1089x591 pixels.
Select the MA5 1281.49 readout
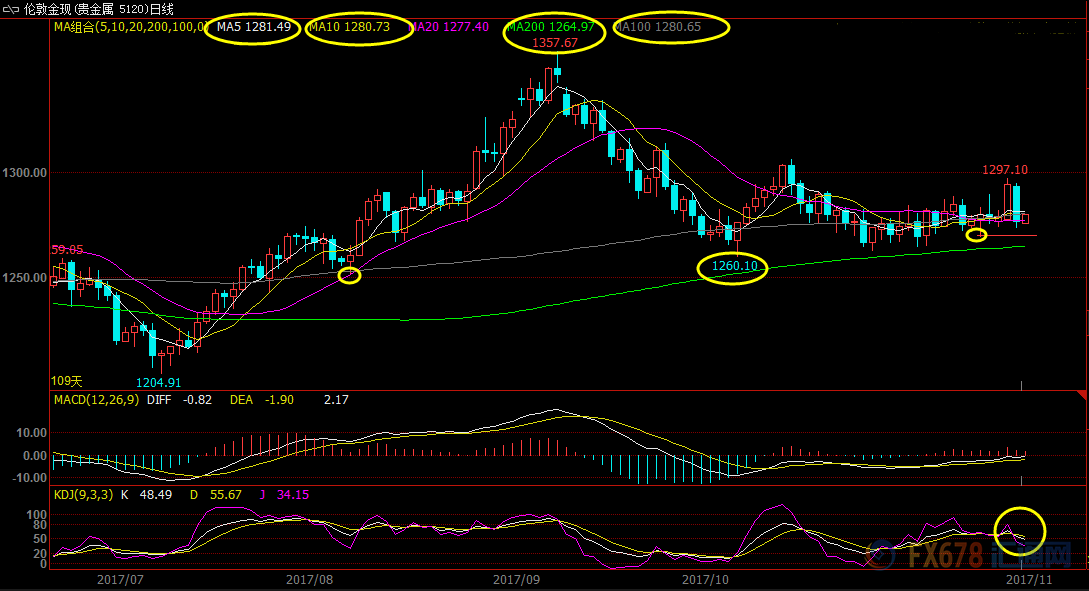coord(254,27)
